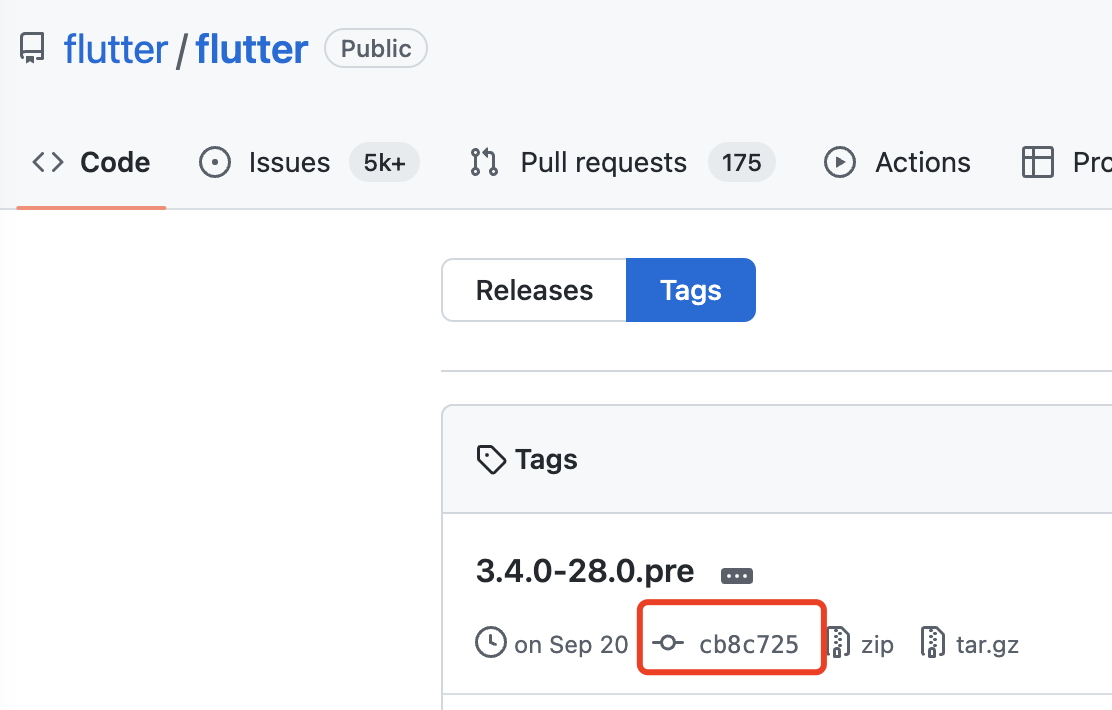Viewport: 1112px width, 710px height.
Task: Open commit cb8c725
Action: pos(748,644)
